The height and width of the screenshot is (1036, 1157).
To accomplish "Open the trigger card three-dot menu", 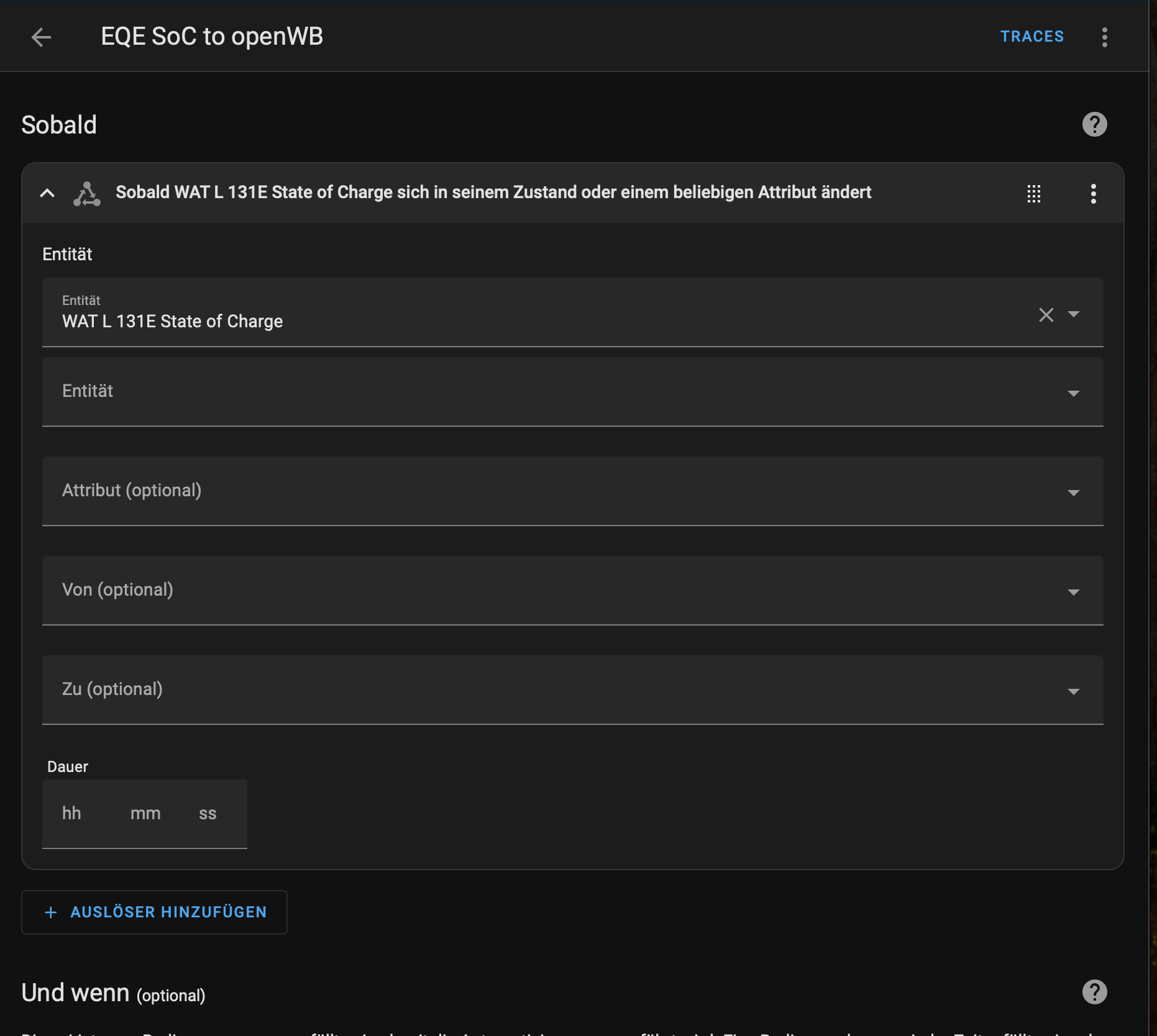I will tap(1093, 194).
